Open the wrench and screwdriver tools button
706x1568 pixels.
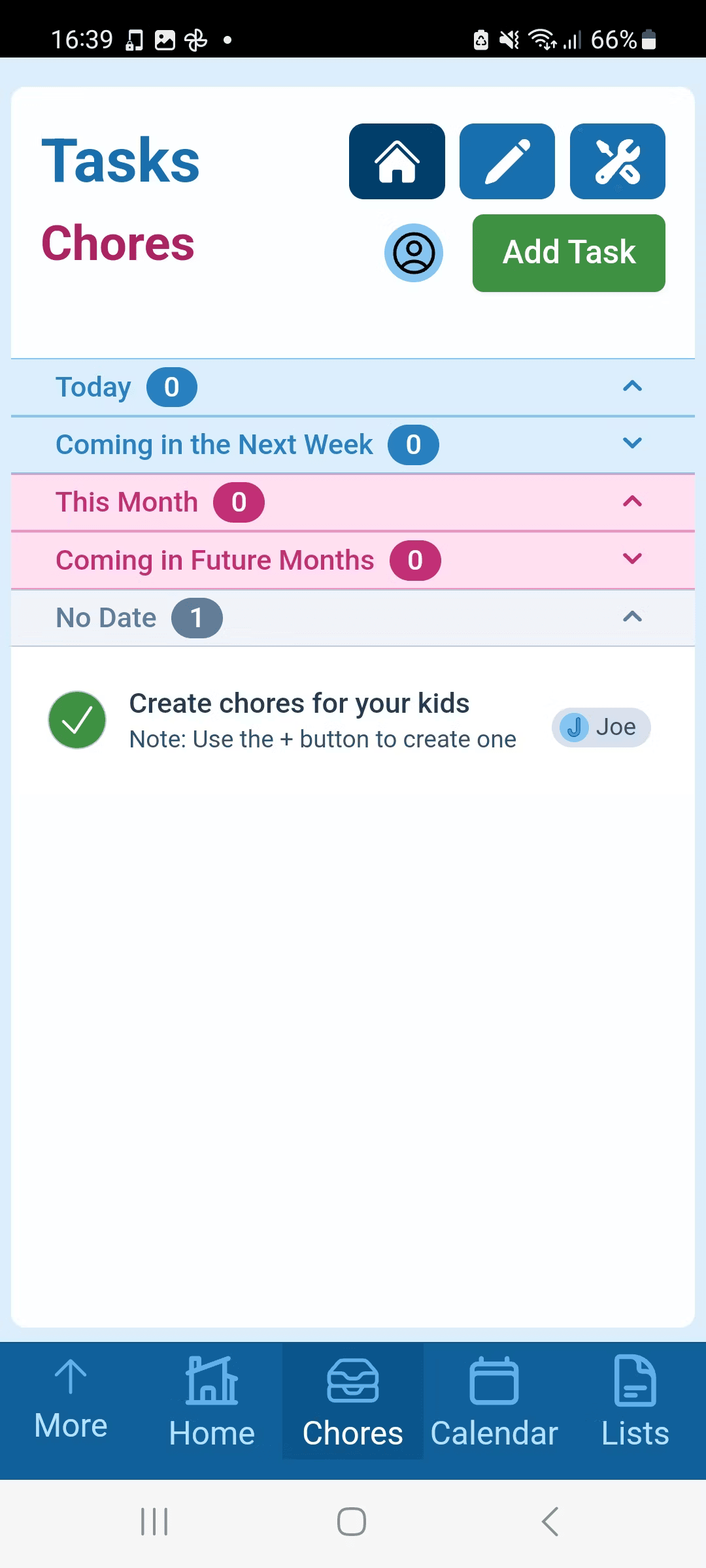(618, 161)
